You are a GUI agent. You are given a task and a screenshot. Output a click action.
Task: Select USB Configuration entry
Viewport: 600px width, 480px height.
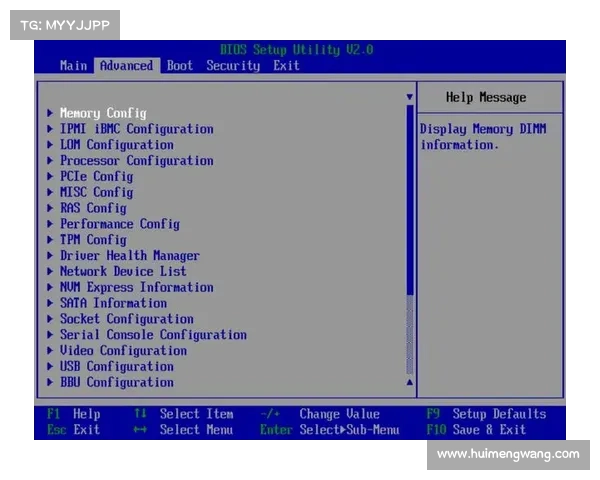pyautogui.click(x=116, y=367)
